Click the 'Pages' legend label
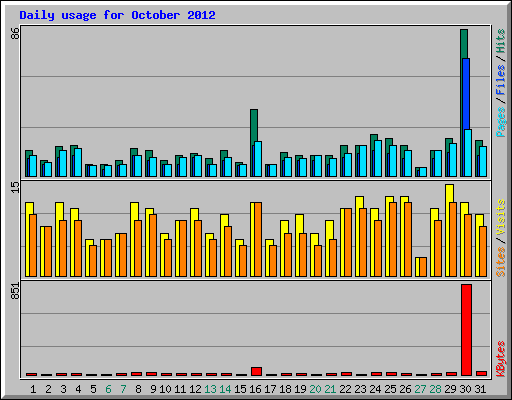Screen dimensions: 512x400 point(500,122)
